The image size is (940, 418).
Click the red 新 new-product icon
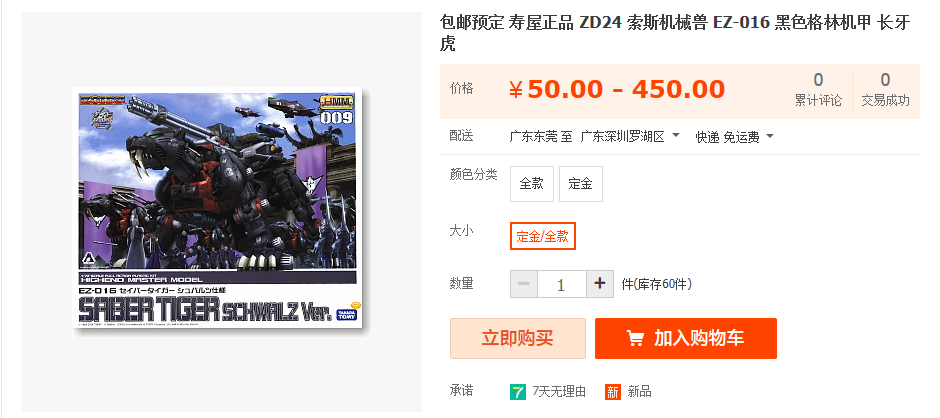click(613, 392)
